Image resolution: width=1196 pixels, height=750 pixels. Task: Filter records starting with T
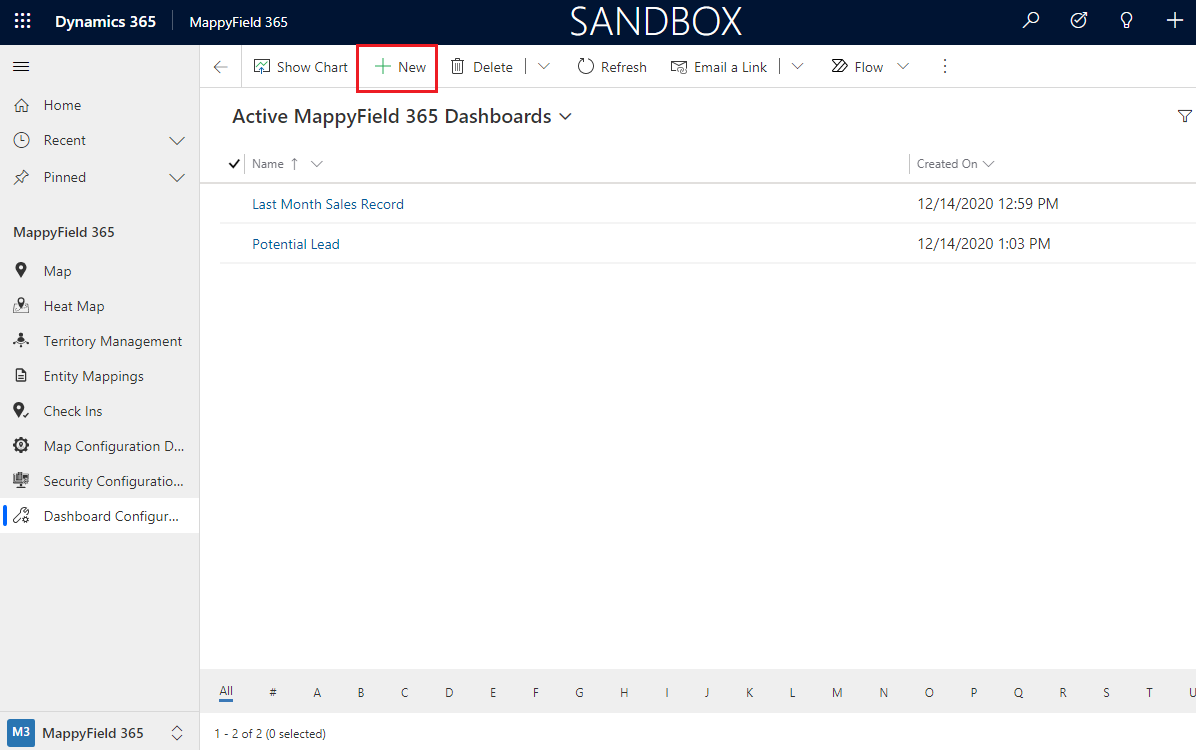1149,693
